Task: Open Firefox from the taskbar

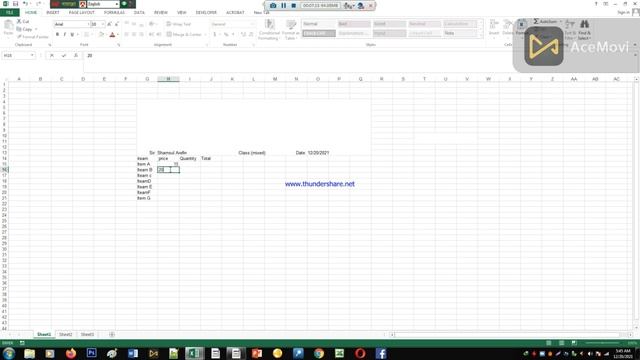Action: coord(71,353)
